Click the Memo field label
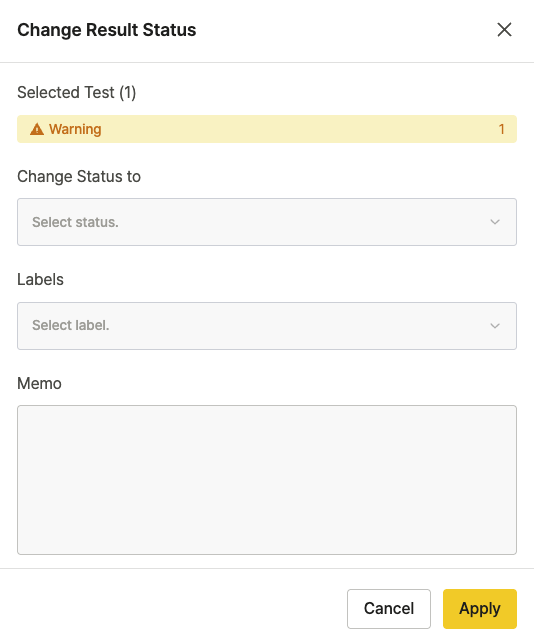The image size is (534, 644). (39, 384)
